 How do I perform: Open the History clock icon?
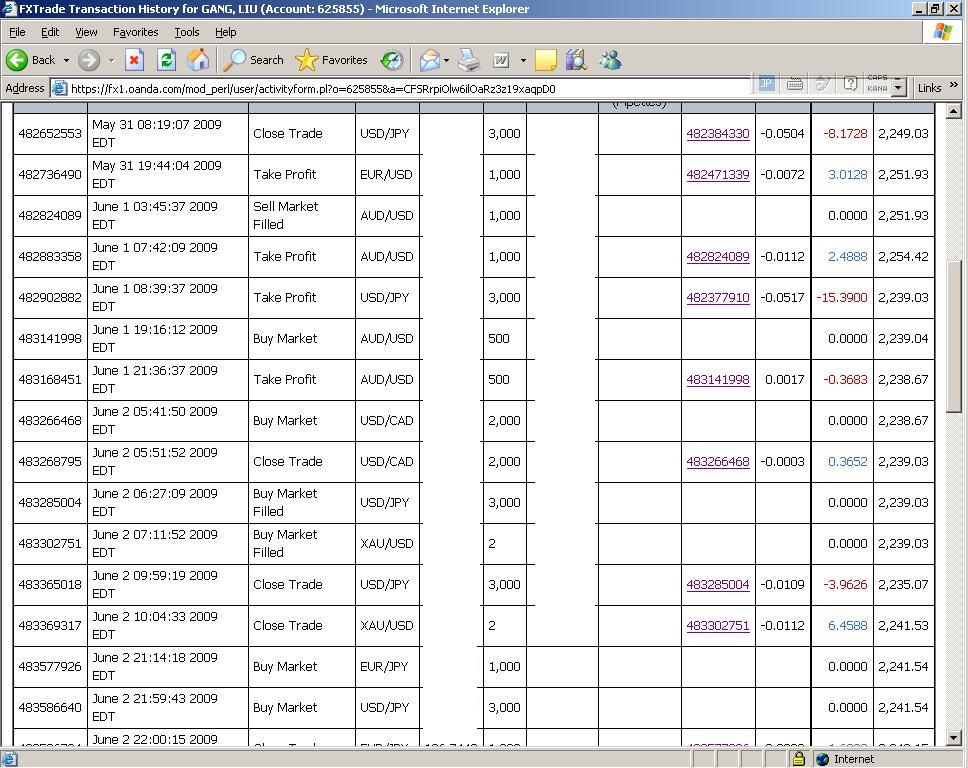click(x=391, y=60)
